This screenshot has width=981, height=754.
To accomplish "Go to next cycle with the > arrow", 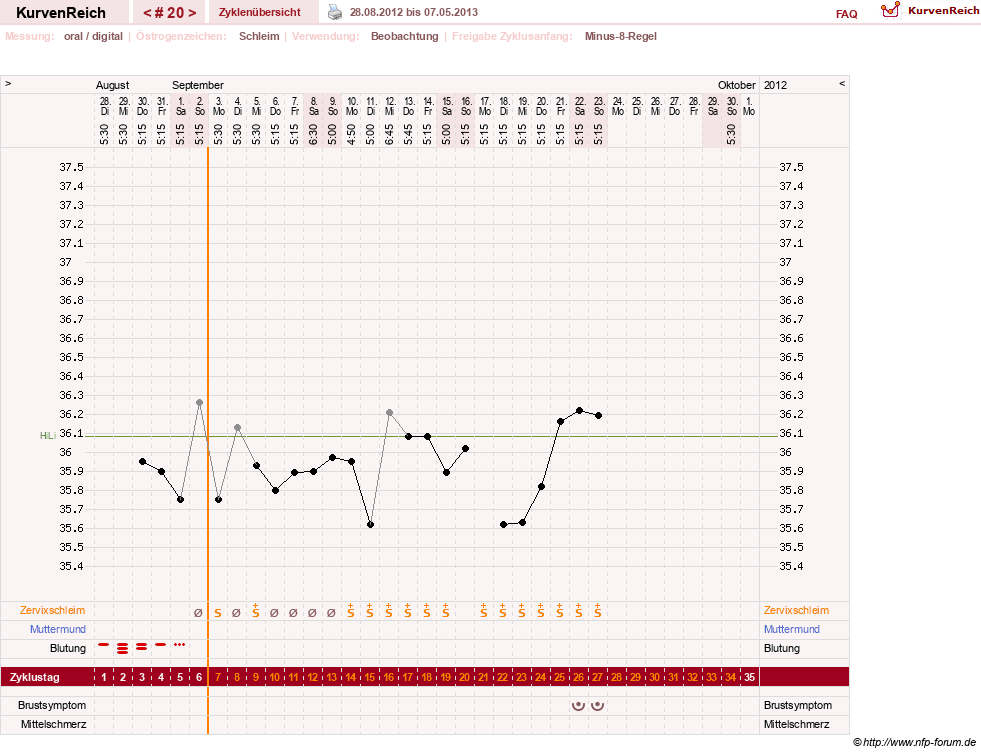I will click(x=192, y=13).
